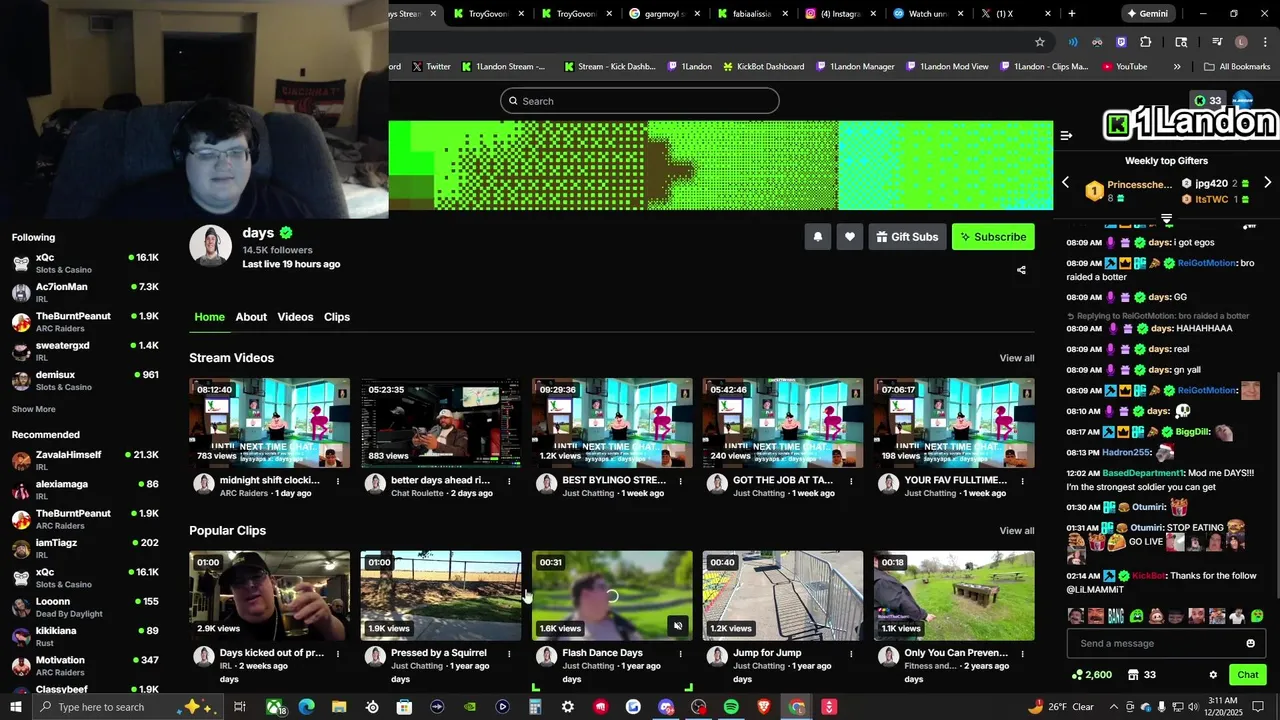The width and height of the screenshot is (1280, 720).
Task: Open Spotify from the taskbar
Action: click(731, 707)
